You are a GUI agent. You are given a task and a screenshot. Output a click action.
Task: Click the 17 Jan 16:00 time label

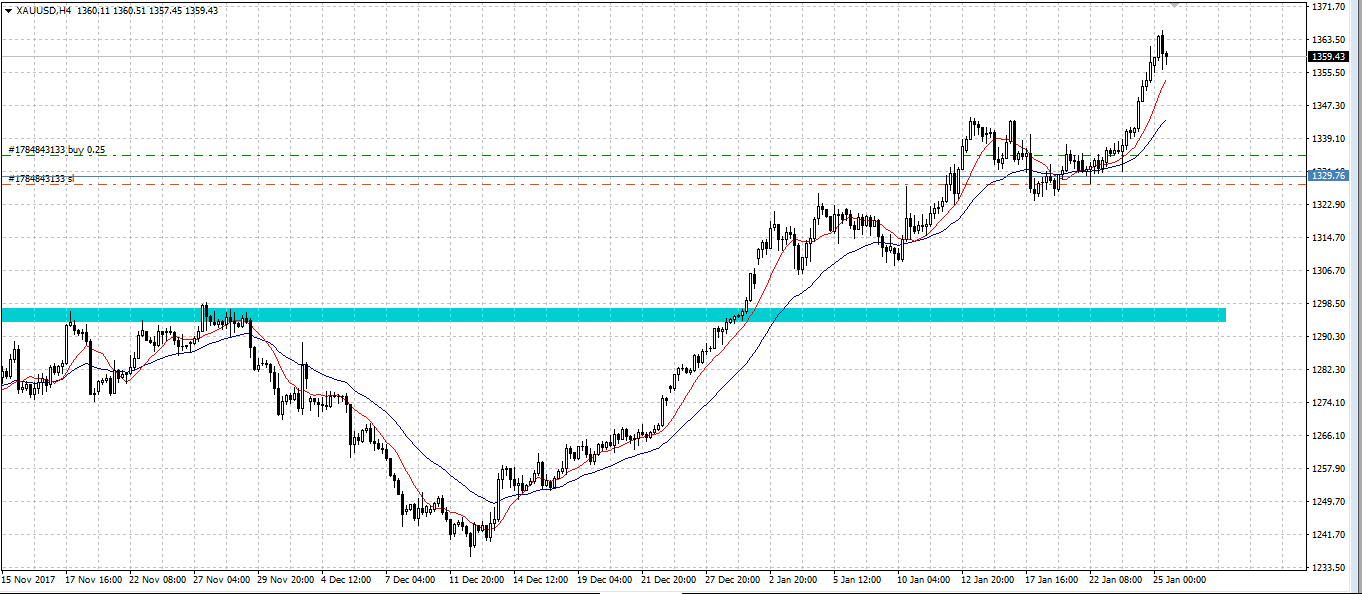pyautogui.click(x=1053, y=580)
